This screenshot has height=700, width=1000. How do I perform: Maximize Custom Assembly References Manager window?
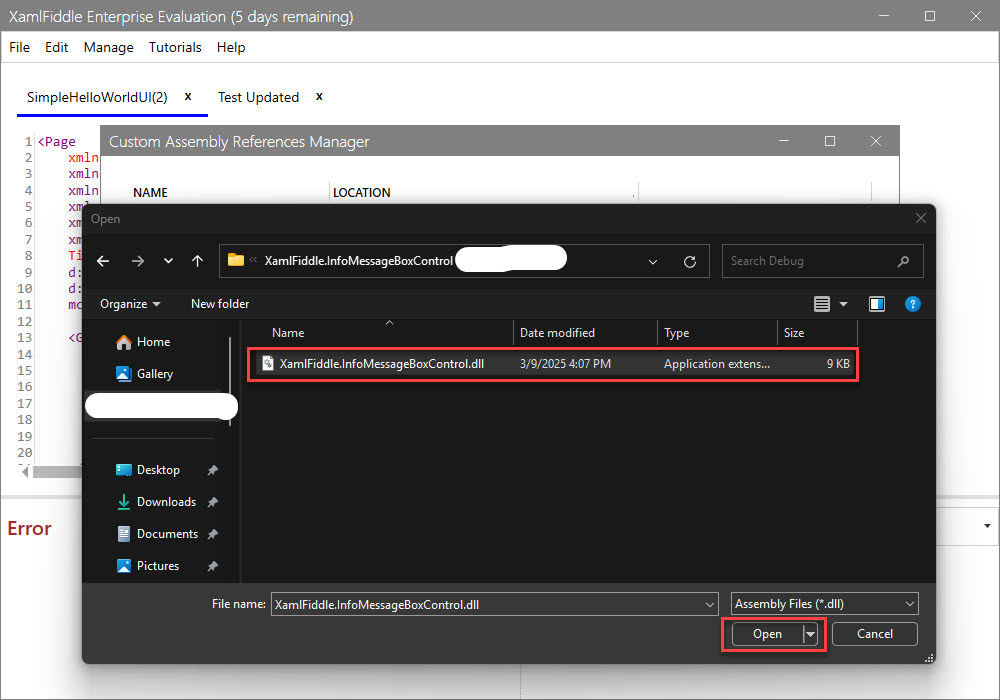tap(830, 141)
